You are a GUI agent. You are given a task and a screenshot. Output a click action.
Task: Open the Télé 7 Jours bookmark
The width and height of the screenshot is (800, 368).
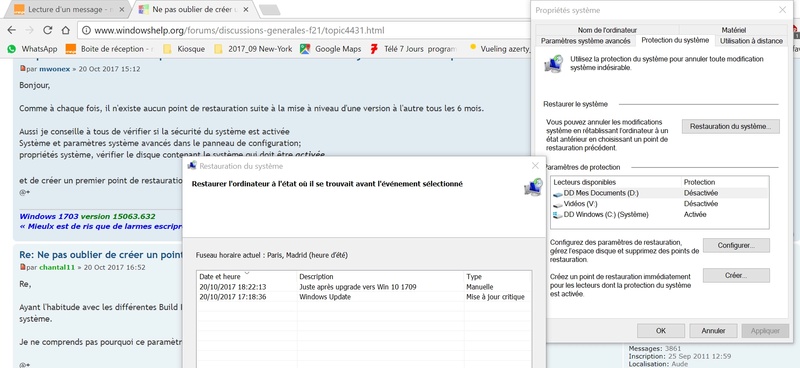click(413, 49)
